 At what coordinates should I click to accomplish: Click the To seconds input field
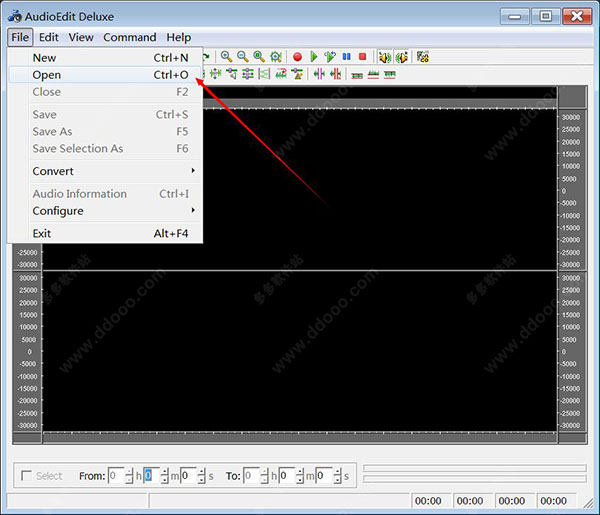click(324, 476)
